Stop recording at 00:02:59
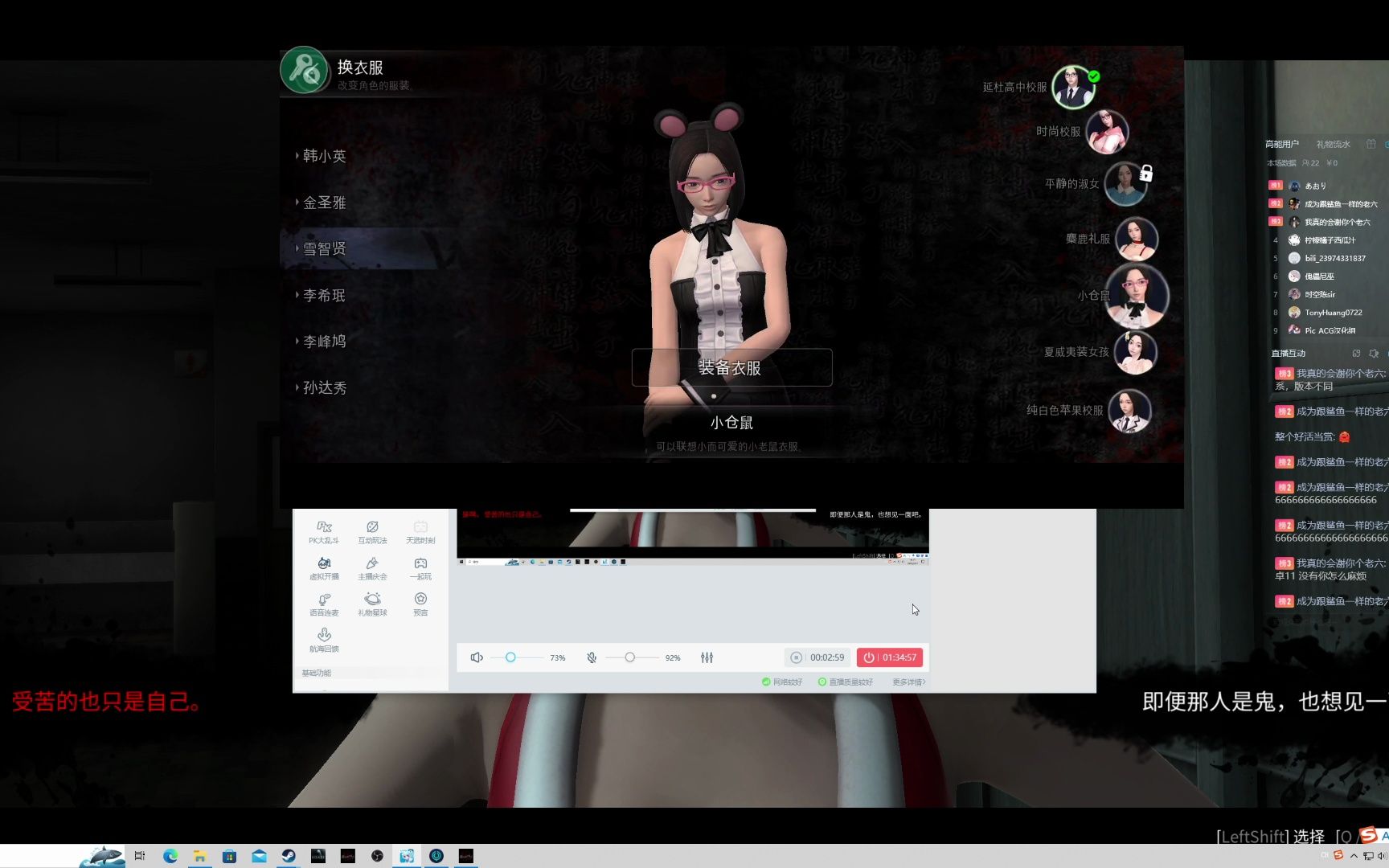Screen dimensions: 1389x868 pos(817,657)
